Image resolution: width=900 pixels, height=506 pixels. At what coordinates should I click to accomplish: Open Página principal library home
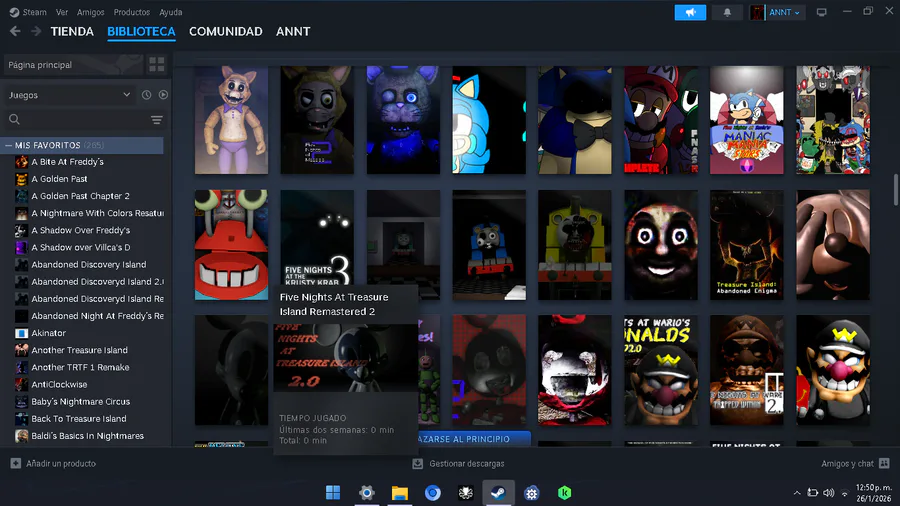click(73, 65)
